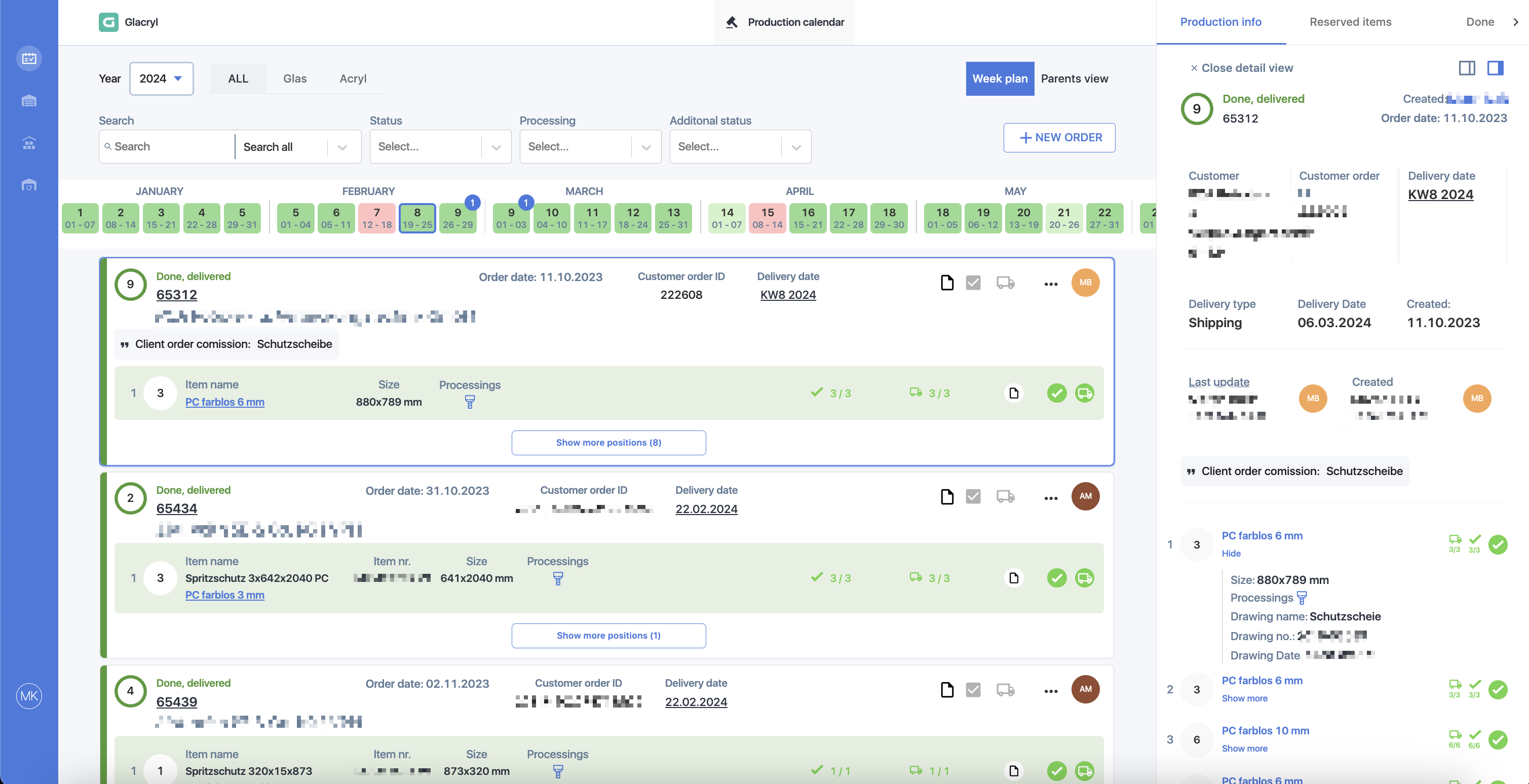Screen dimensions: 1529x784
Task: Select calendar week 7 in February
Action: 376,218
